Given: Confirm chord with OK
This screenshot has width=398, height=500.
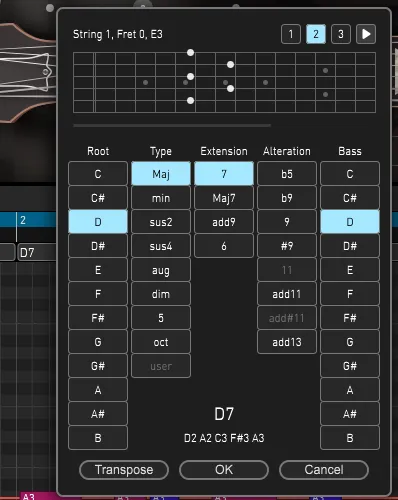Looking at the screenshot, I should point(224,470).
